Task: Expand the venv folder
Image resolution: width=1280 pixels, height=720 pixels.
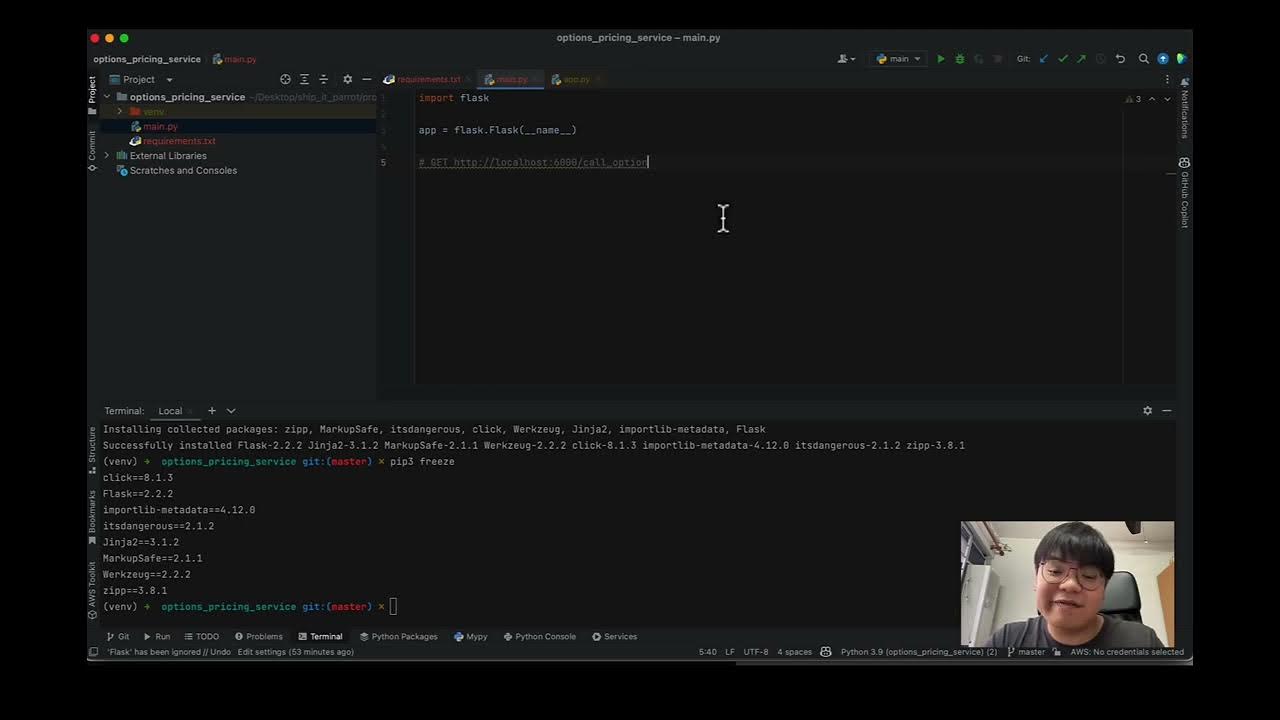Action: tap(120, 112)
